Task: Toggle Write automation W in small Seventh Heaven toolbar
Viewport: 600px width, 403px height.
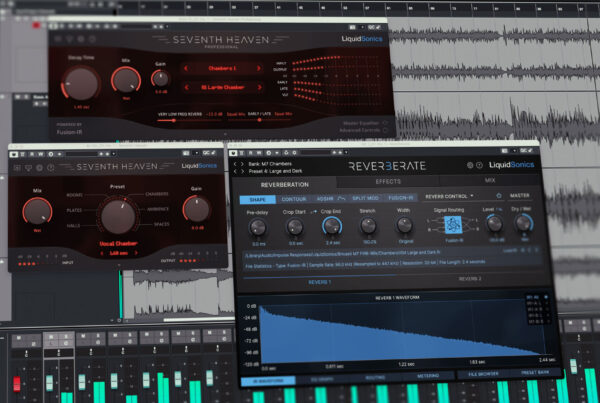Action: coord(41,154)
